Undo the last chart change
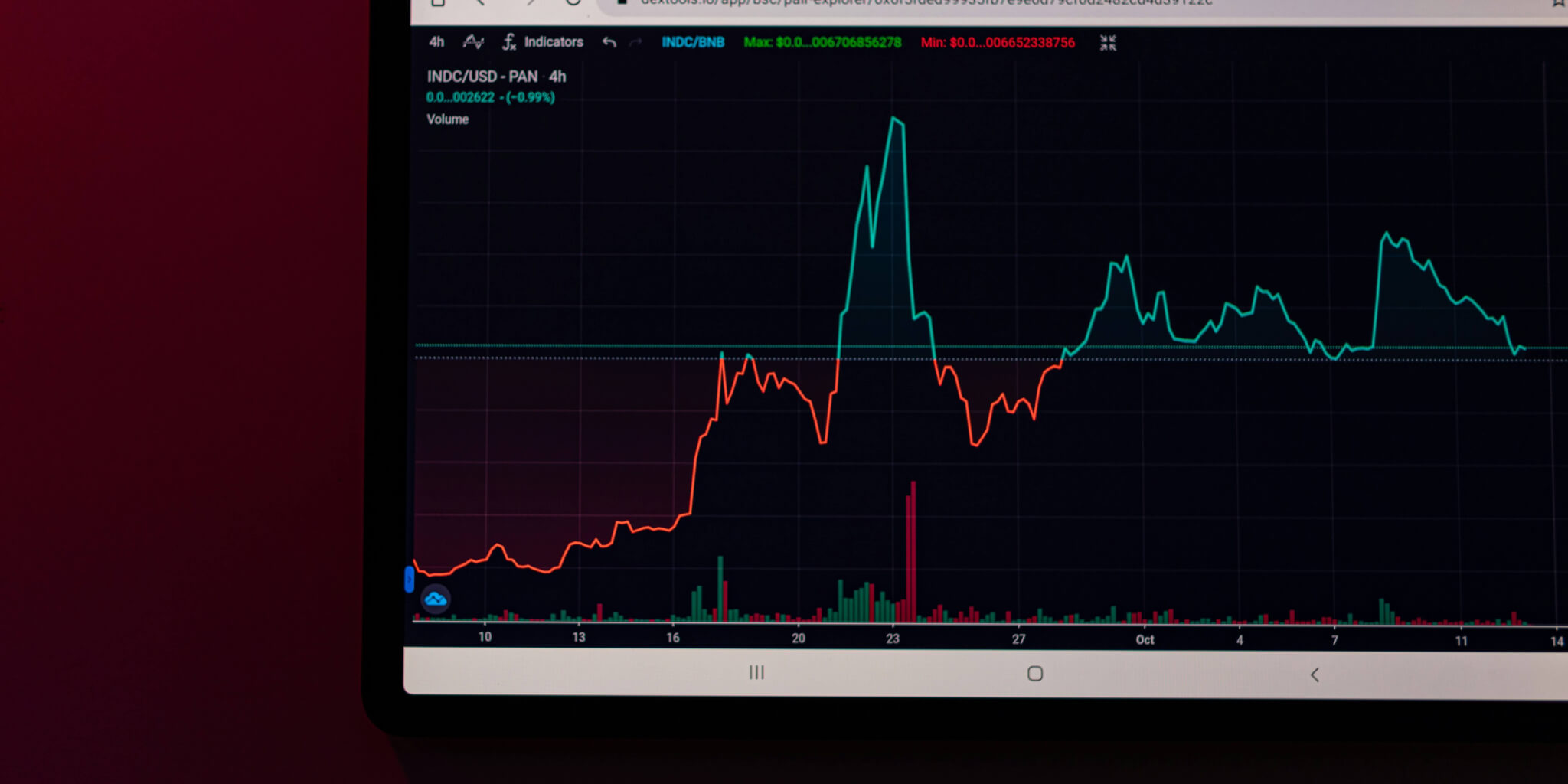 pos(609,42)
